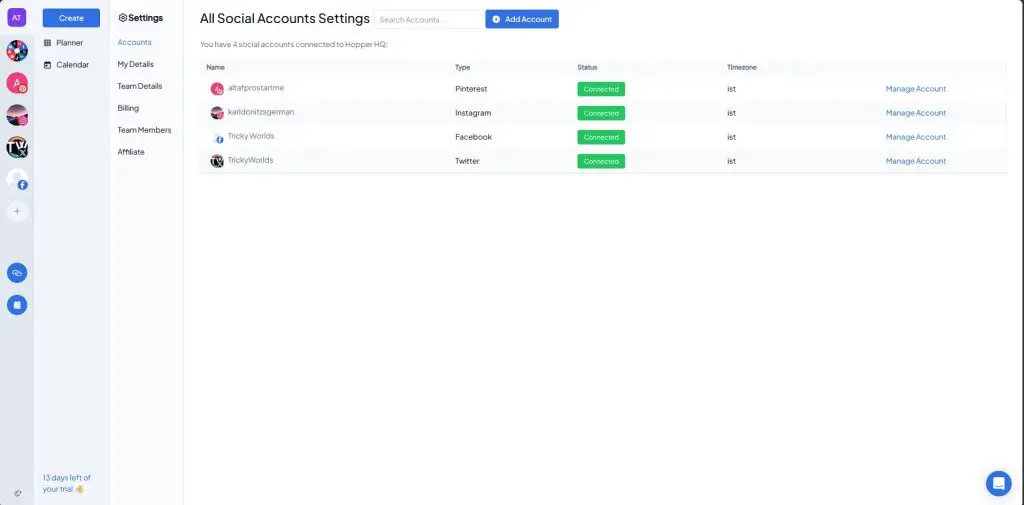Click Connected status badge for Facebook
This screenshot has height=505, width=1024.
click(601, 137)
